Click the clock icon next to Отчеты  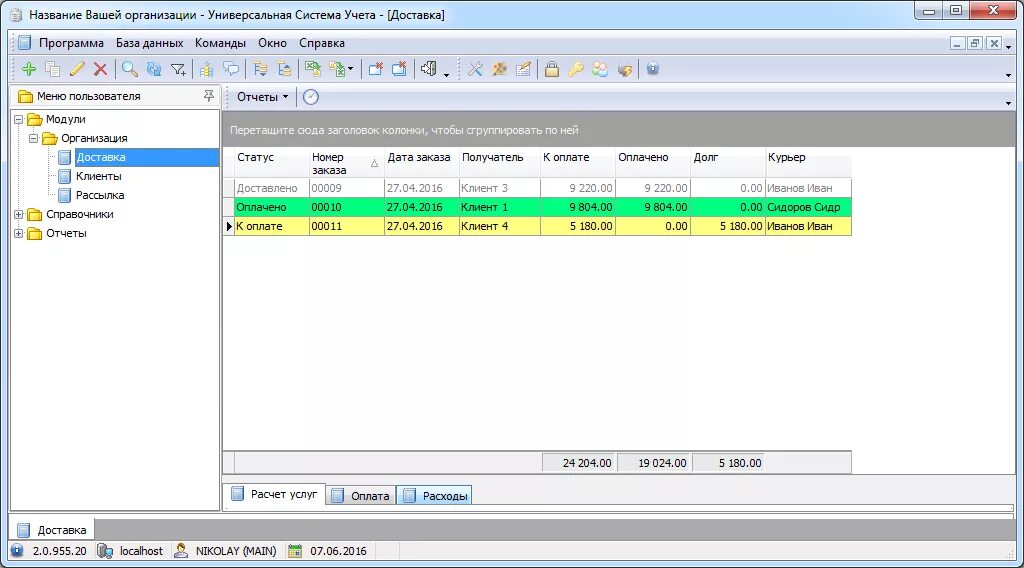[x=311, y=97]
